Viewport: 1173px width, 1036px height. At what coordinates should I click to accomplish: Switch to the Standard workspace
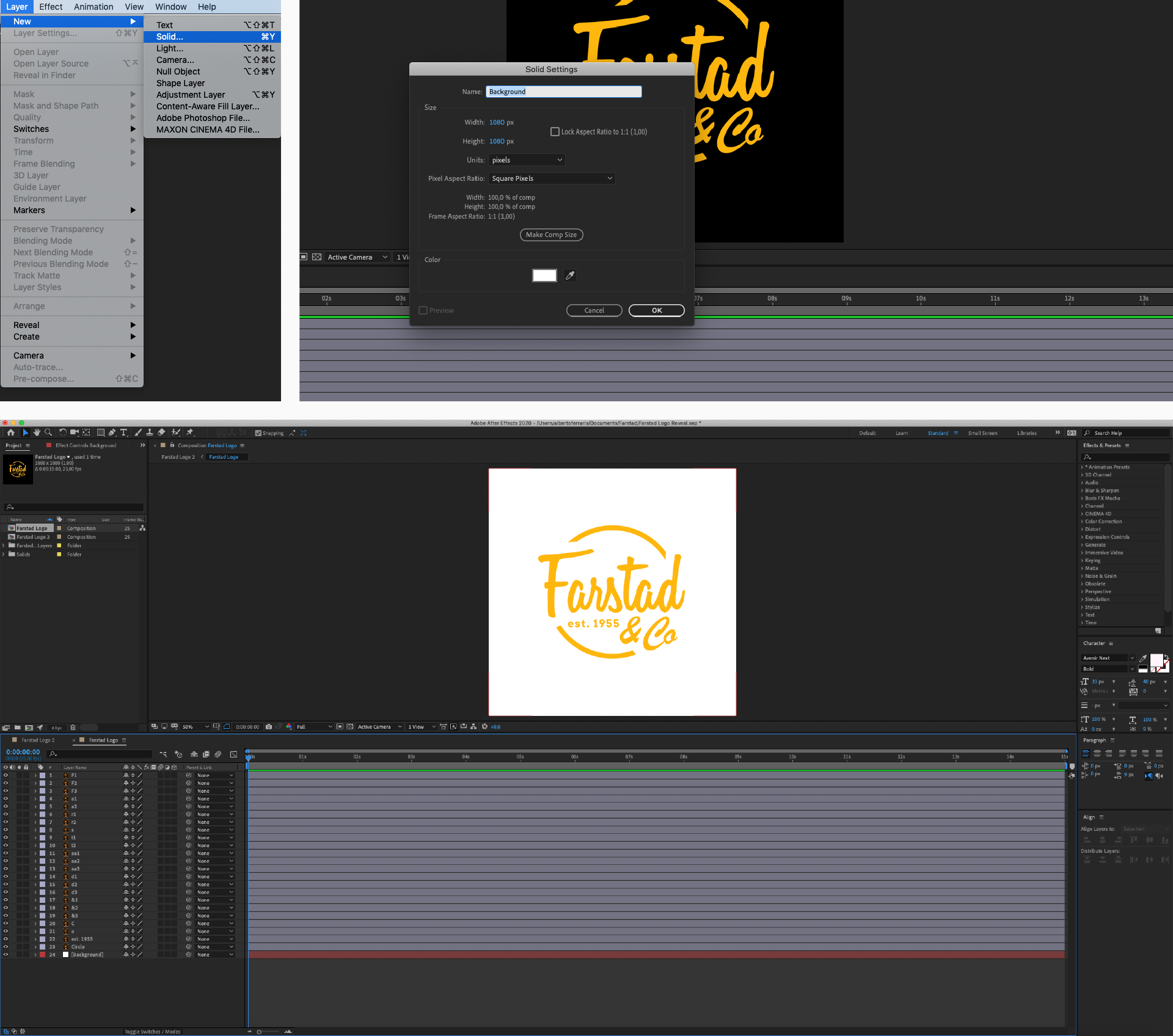938,433
